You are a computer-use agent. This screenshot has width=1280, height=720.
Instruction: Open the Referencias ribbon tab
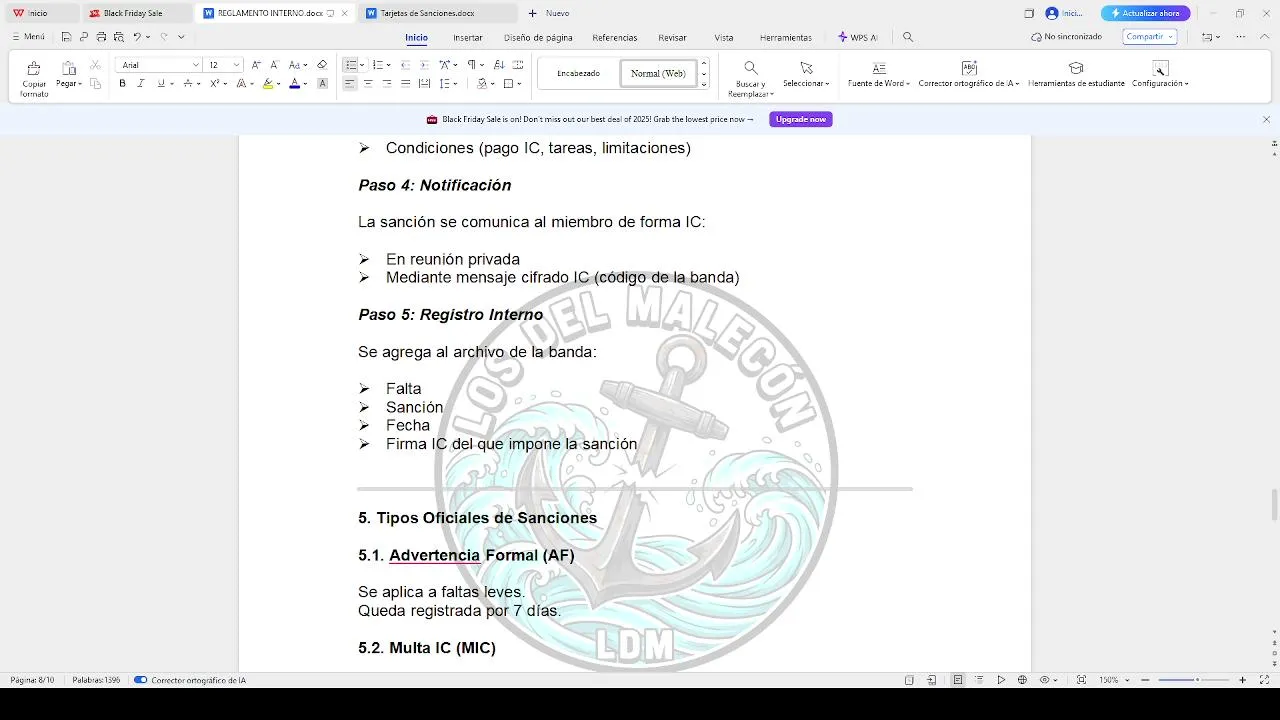(614, 37)
